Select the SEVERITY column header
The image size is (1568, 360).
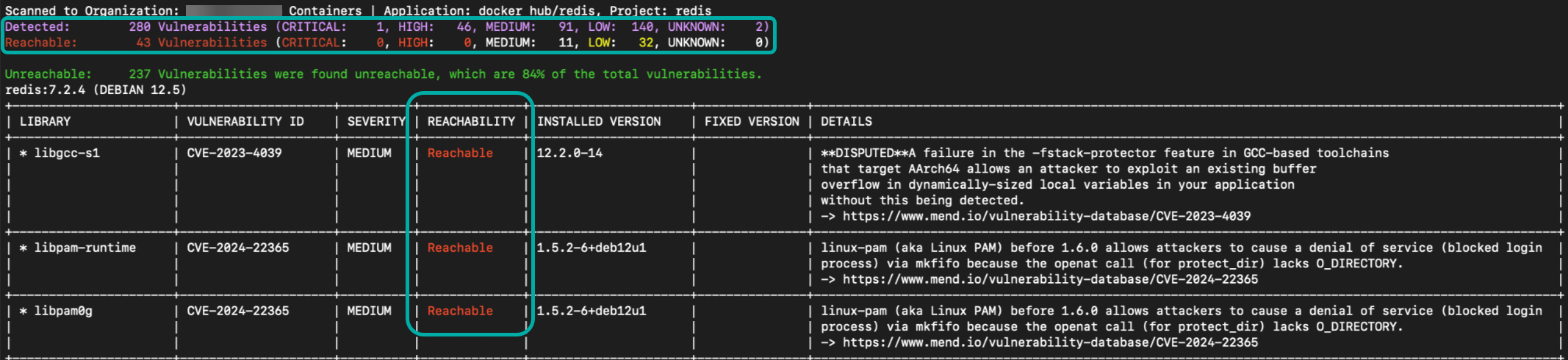[x=375, y=121]
